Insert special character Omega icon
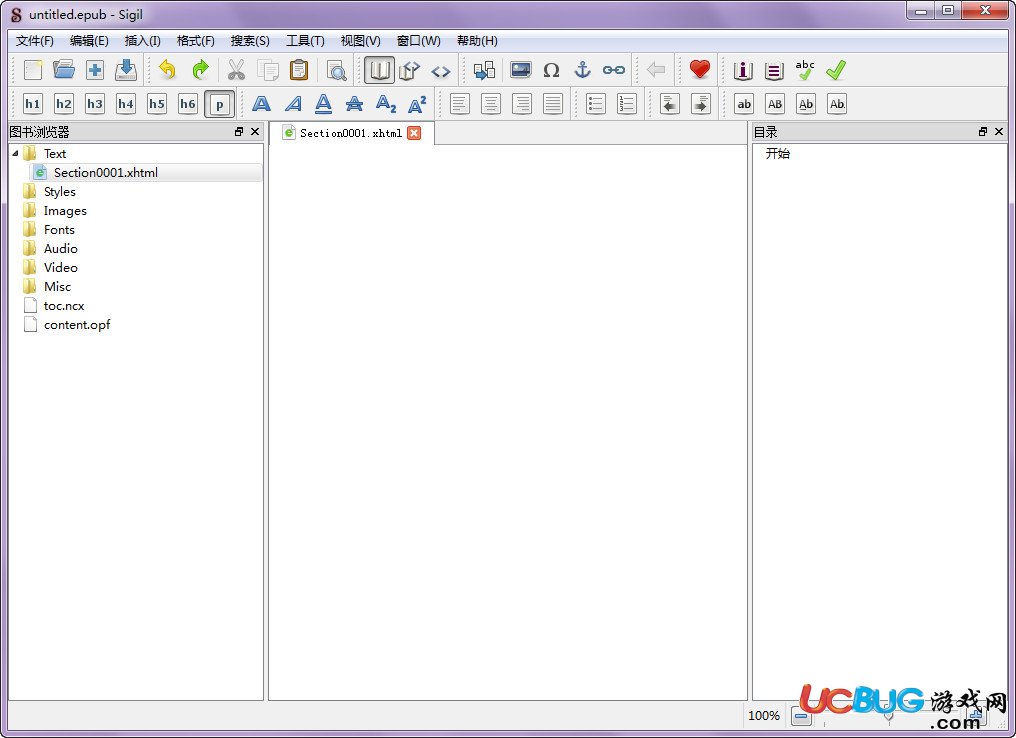 click(x=551, y=70)
